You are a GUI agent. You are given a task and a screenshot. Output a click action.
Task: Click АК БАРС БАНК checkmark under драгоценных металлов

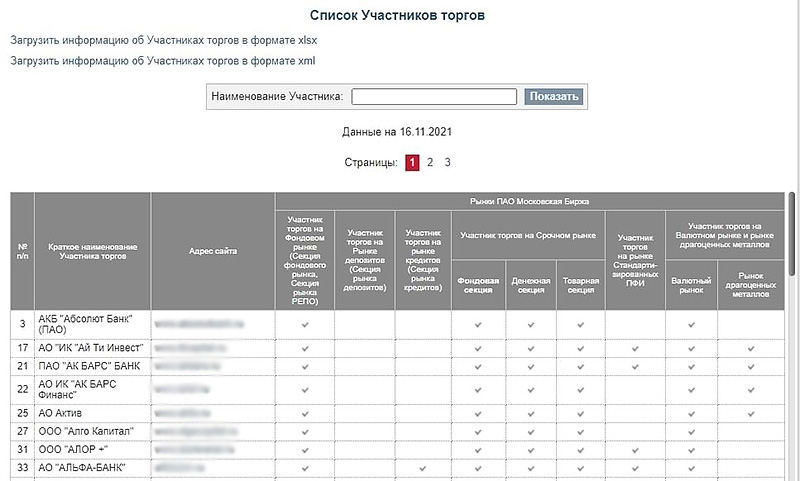click(751, 367)
